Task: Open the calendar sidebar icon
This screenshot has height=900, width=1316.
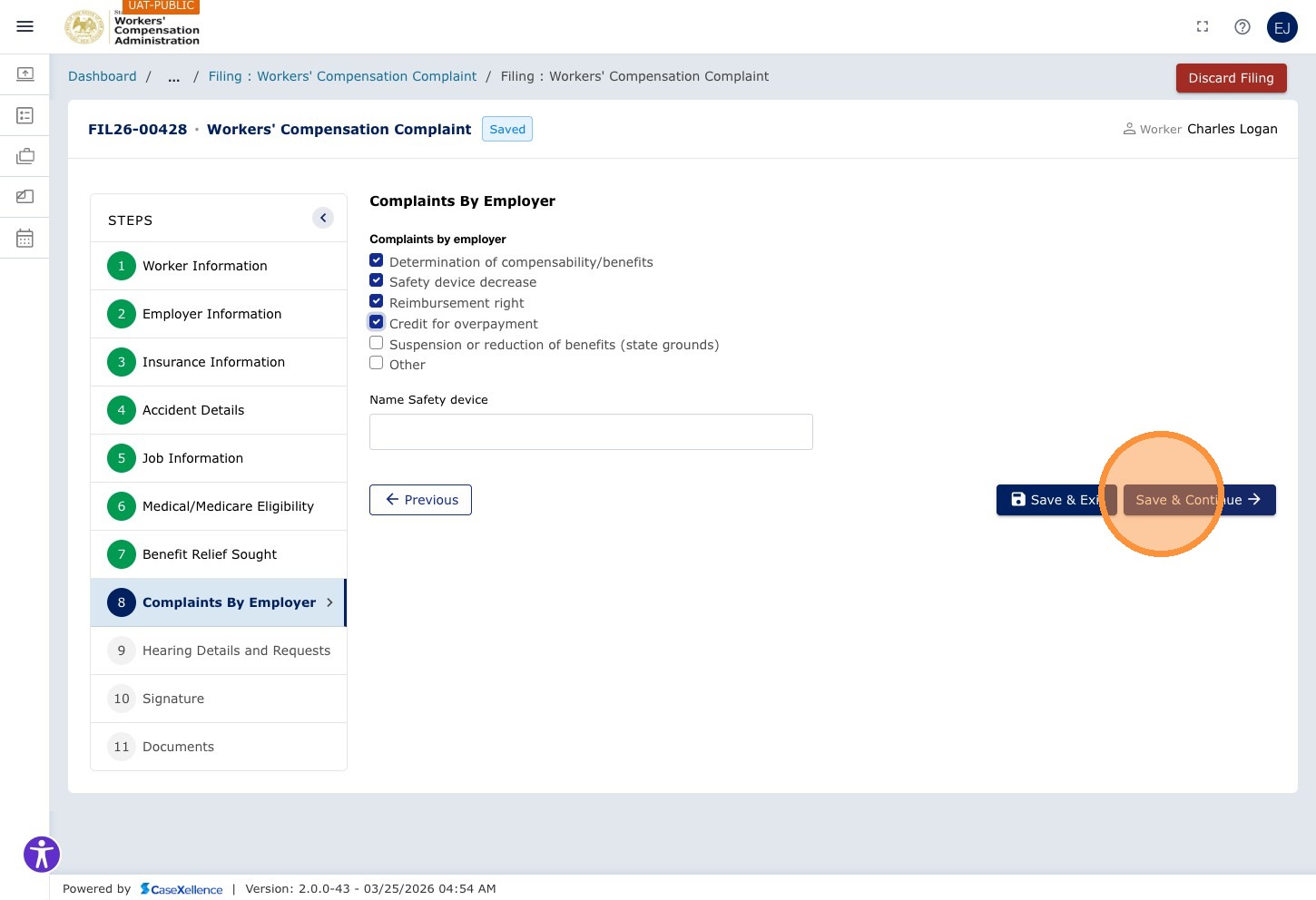Action: point(25,238)
